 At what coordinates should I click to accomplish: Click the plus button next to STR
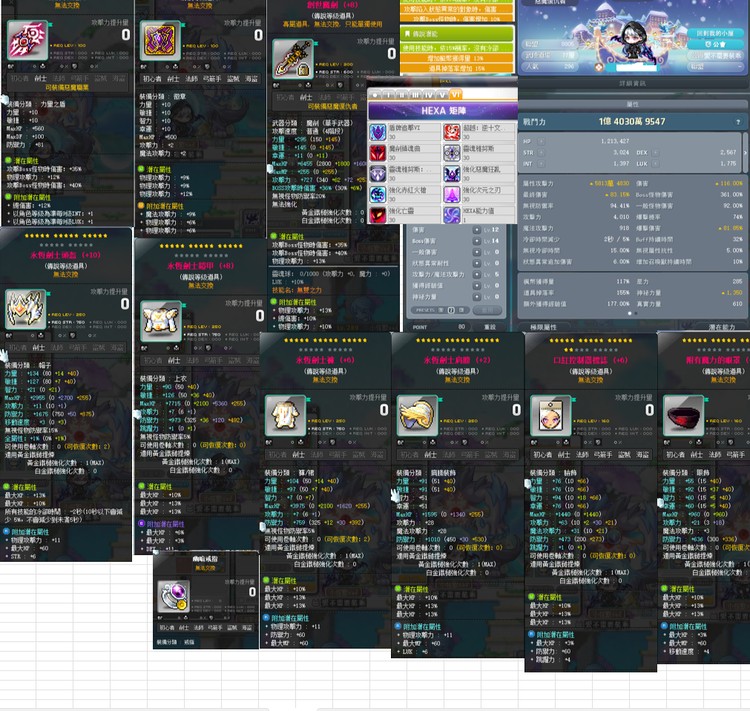pyautogui.click(x=541, y=153)
